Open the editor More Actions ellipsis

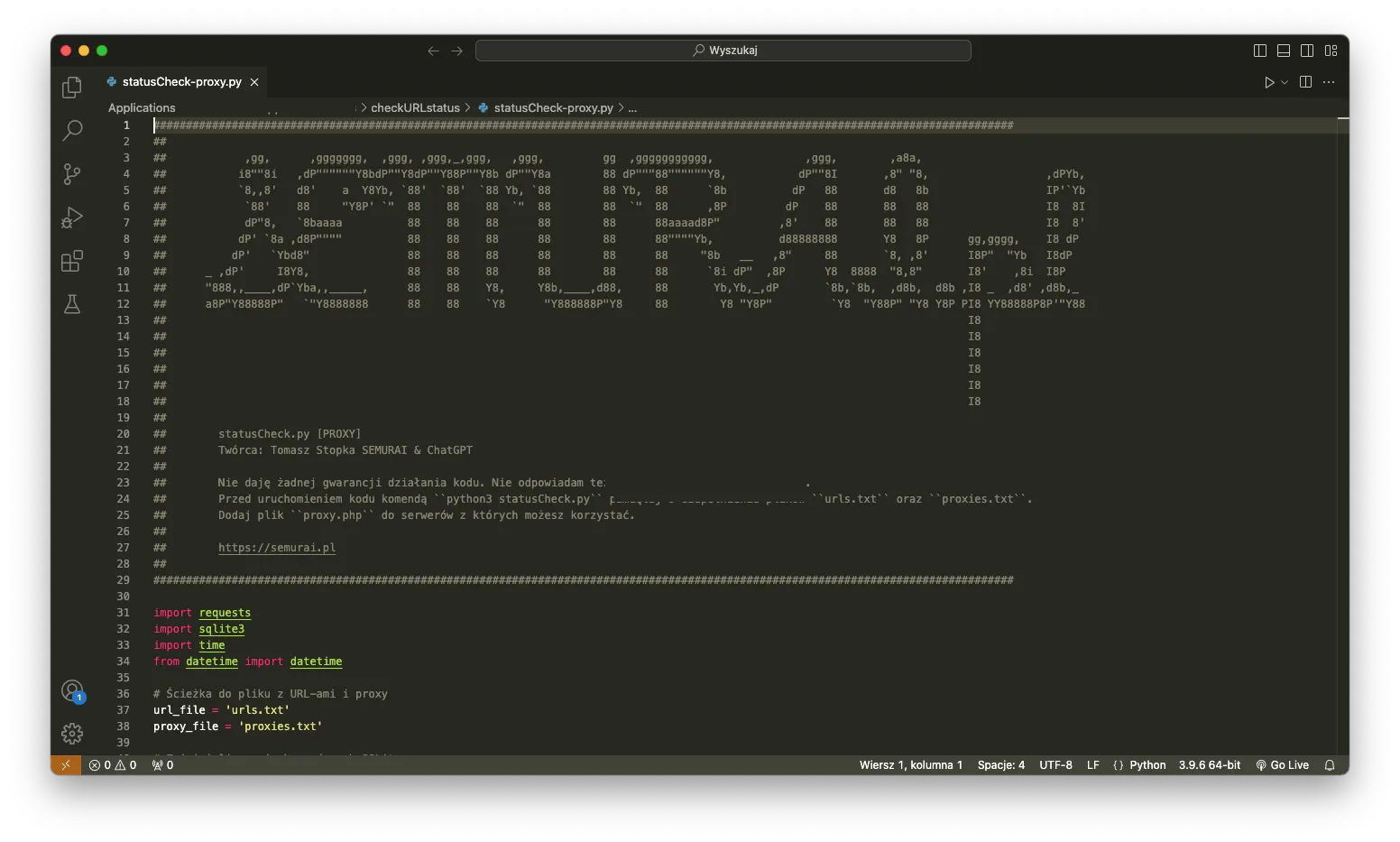coord(1329,82)
